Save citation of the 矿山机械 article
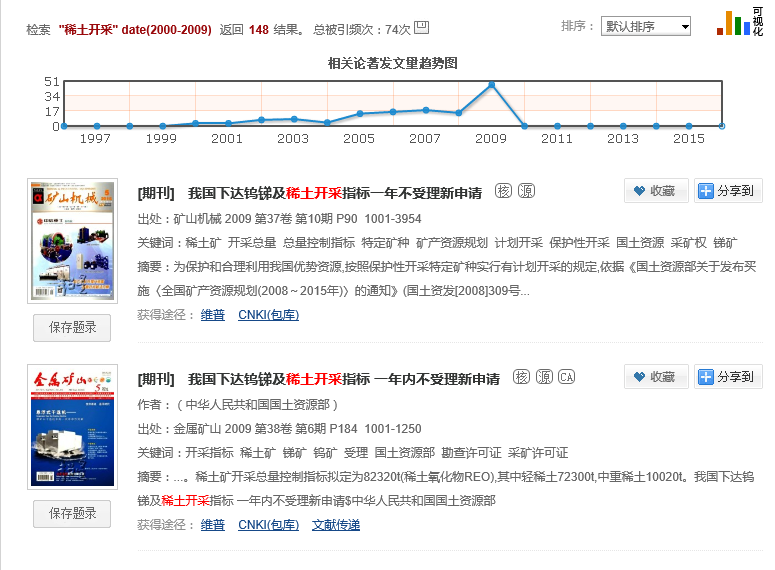The width and height of the screenshot is (775, 570). click(x=72, y=328)
